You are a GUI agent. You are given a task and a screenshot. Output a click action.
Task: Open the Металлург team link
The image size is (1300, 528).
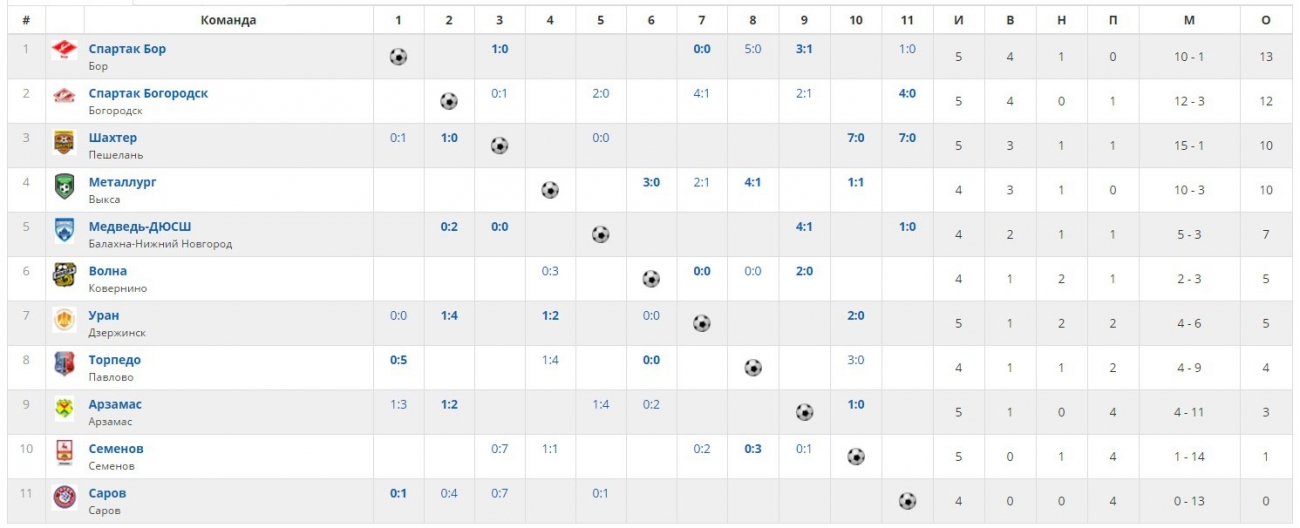122,182
